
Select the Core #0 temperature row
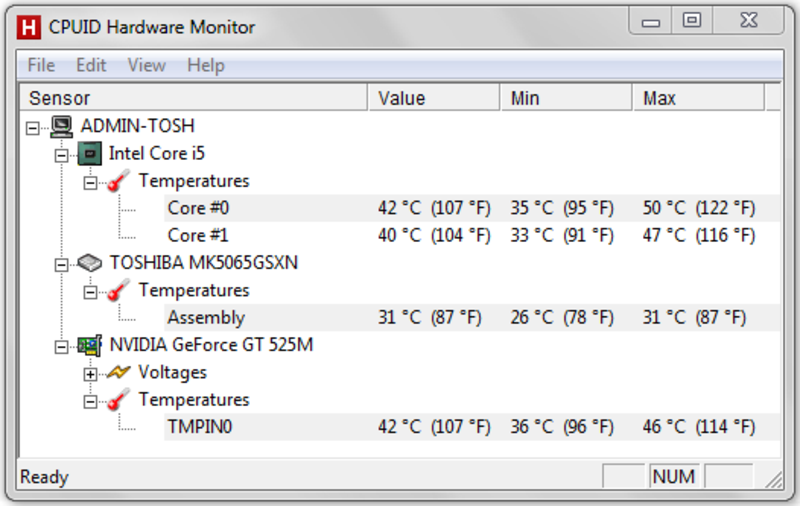(x=472, y=208)
